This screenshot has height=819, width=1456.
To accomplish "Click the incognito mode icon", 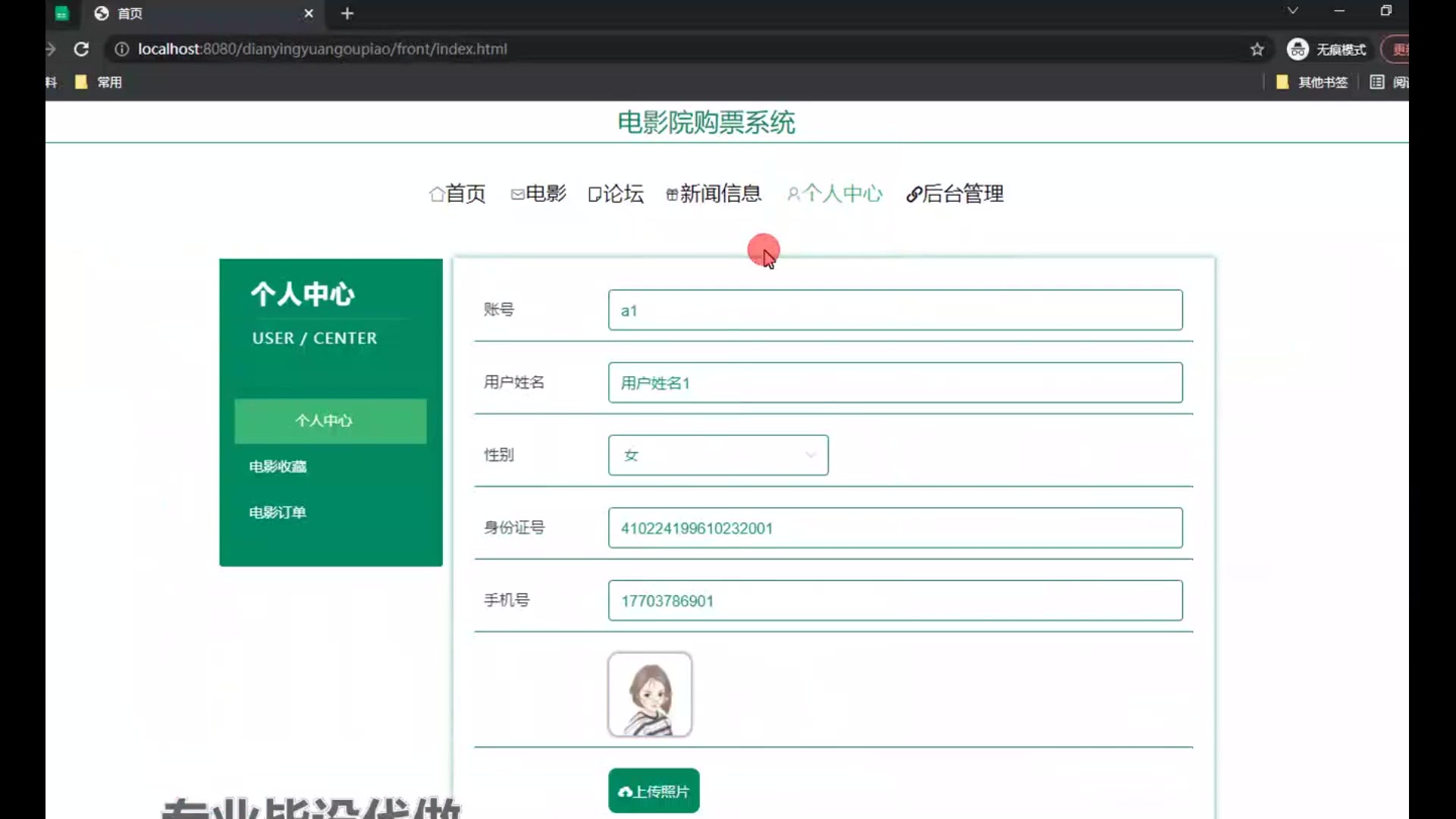I will (1298, 49).
